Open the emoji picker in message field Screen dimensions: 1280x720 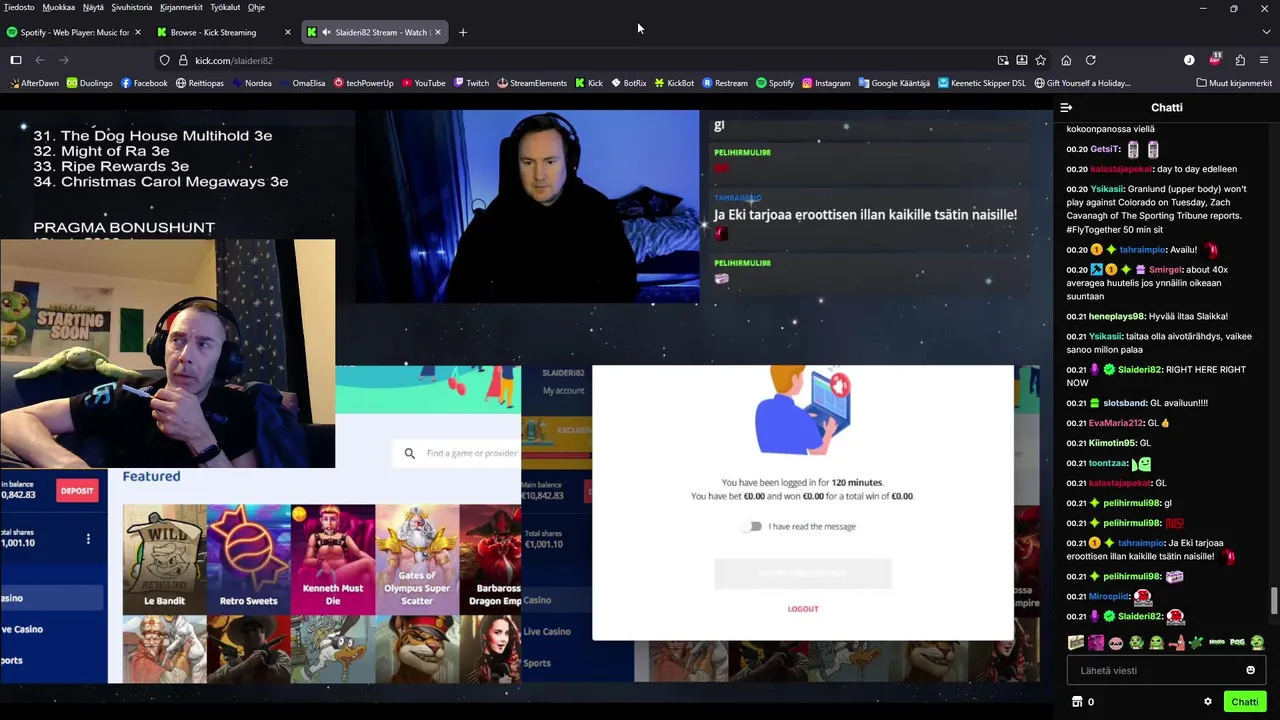click(x=1250, y=670)
